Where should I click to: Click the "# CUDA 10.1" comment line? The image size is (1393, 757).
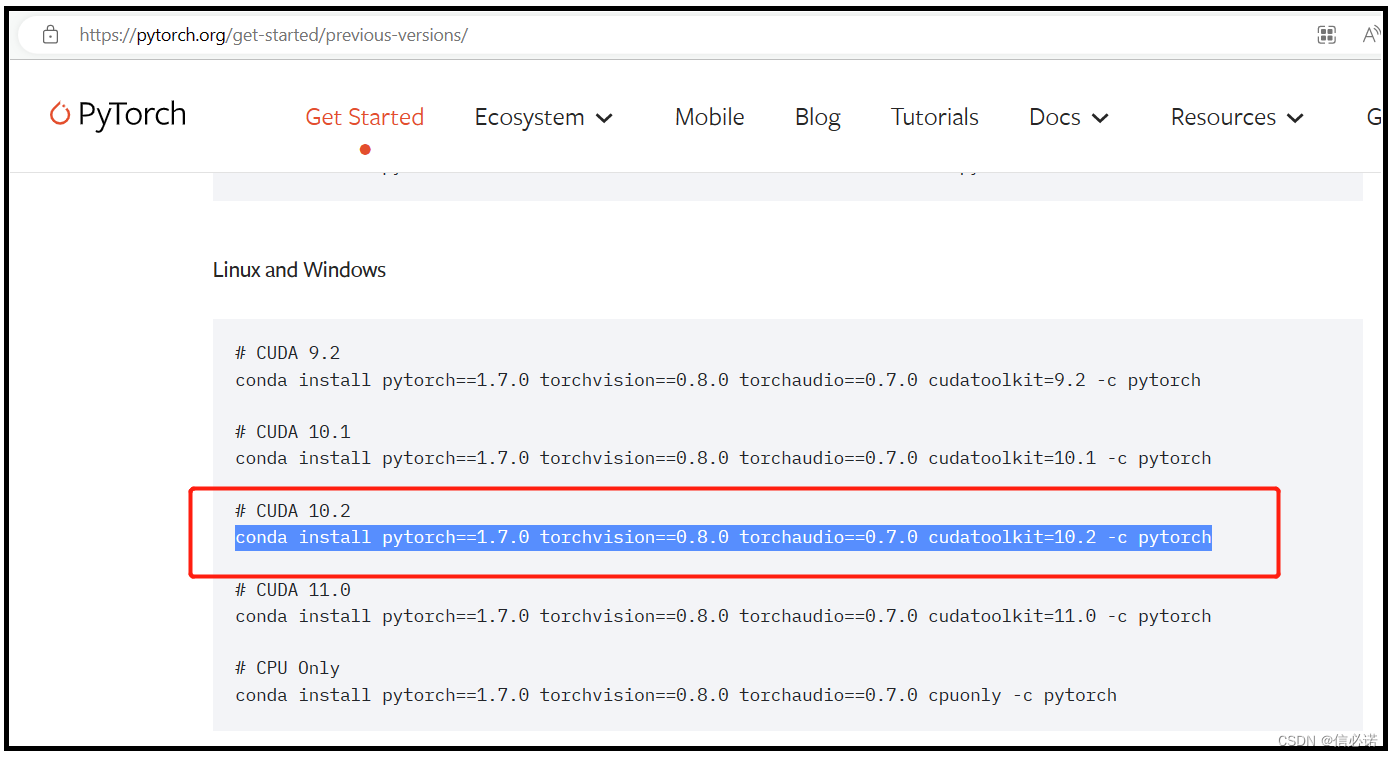[293, 432]
